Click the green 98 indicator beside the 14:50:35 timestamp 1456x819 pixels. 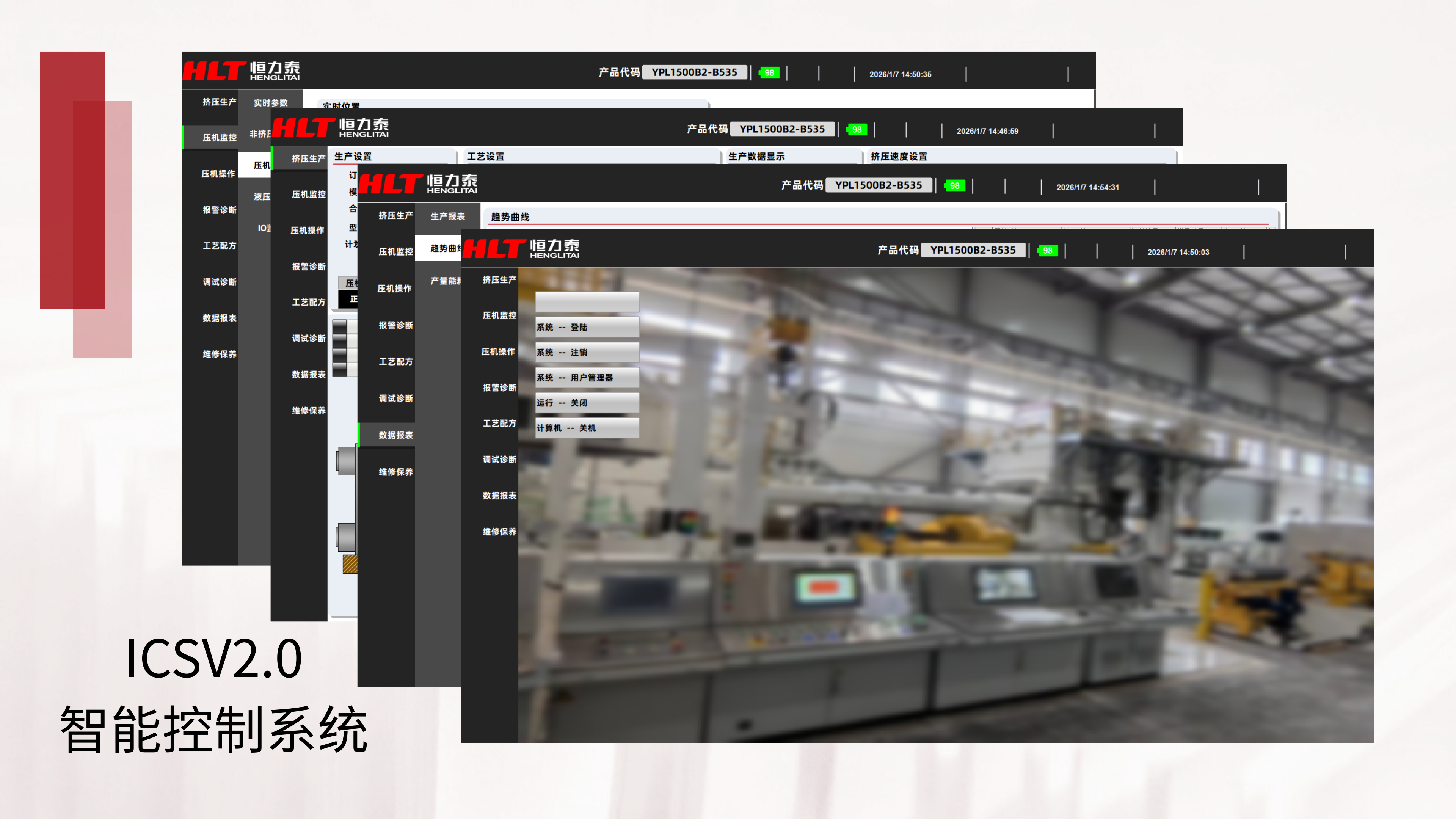pos(769,73)
